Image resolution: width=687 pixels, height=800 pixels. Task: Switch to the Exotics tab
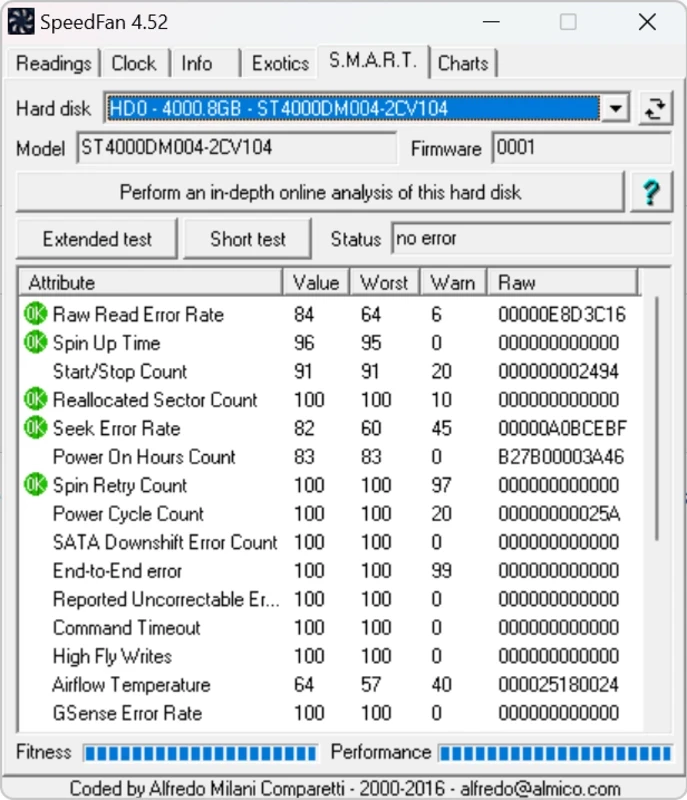280,63
